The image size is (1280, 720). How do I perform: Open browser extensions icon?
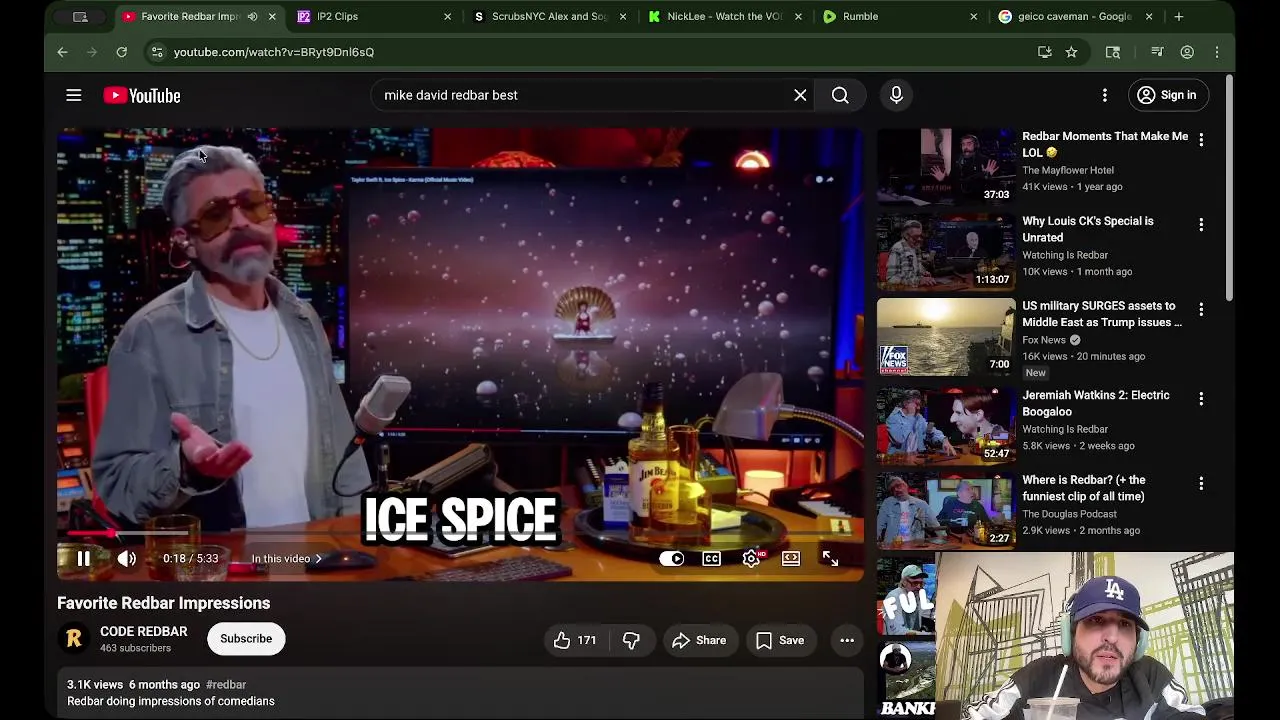point(1113,52)
